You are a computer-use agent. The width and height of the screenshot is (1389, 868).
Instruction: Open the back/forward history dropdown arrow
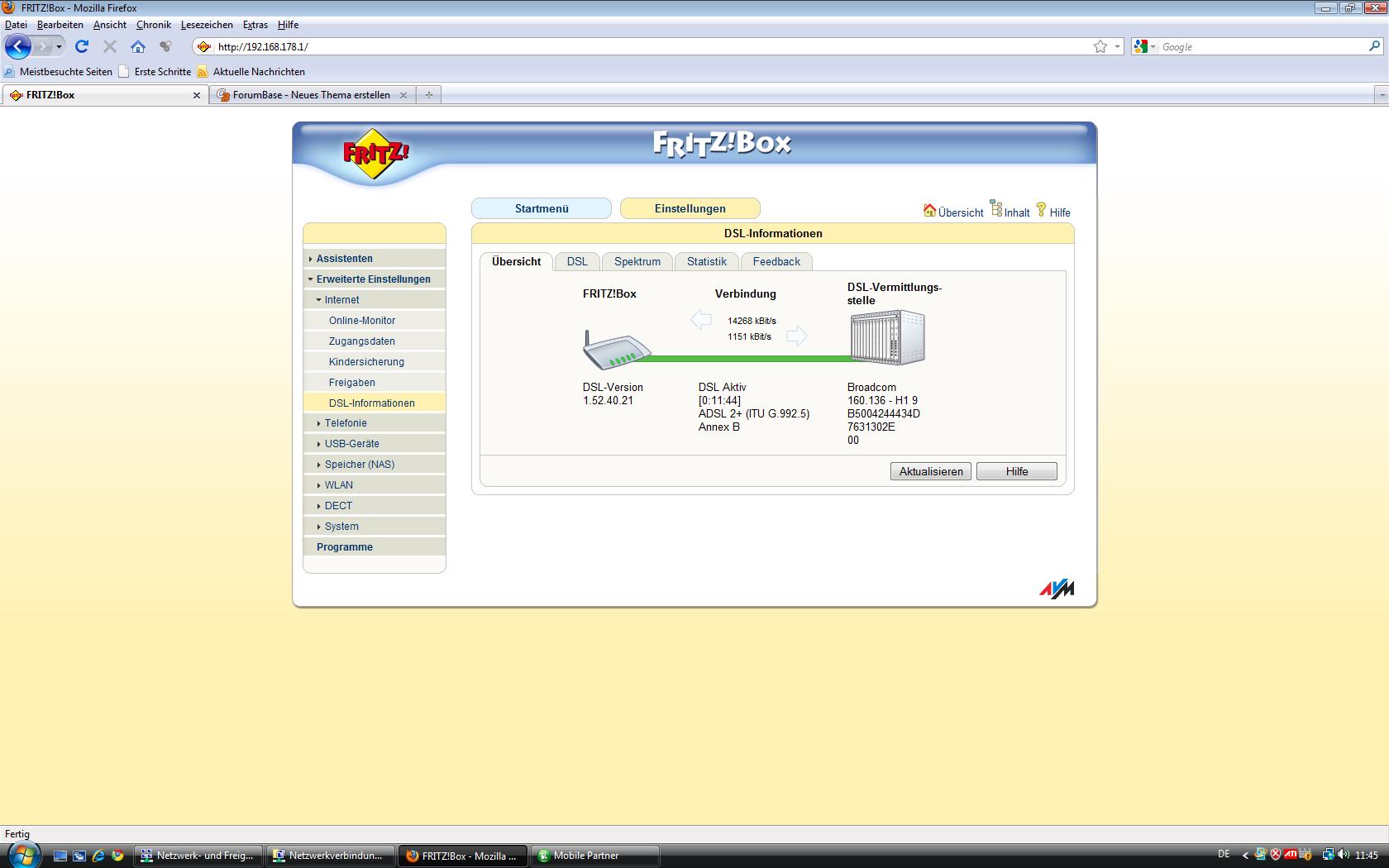59,47
